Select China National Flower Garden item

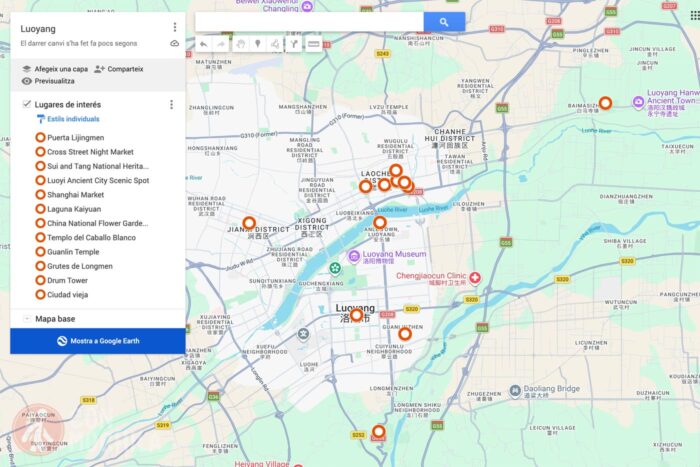tap(97, 223)
